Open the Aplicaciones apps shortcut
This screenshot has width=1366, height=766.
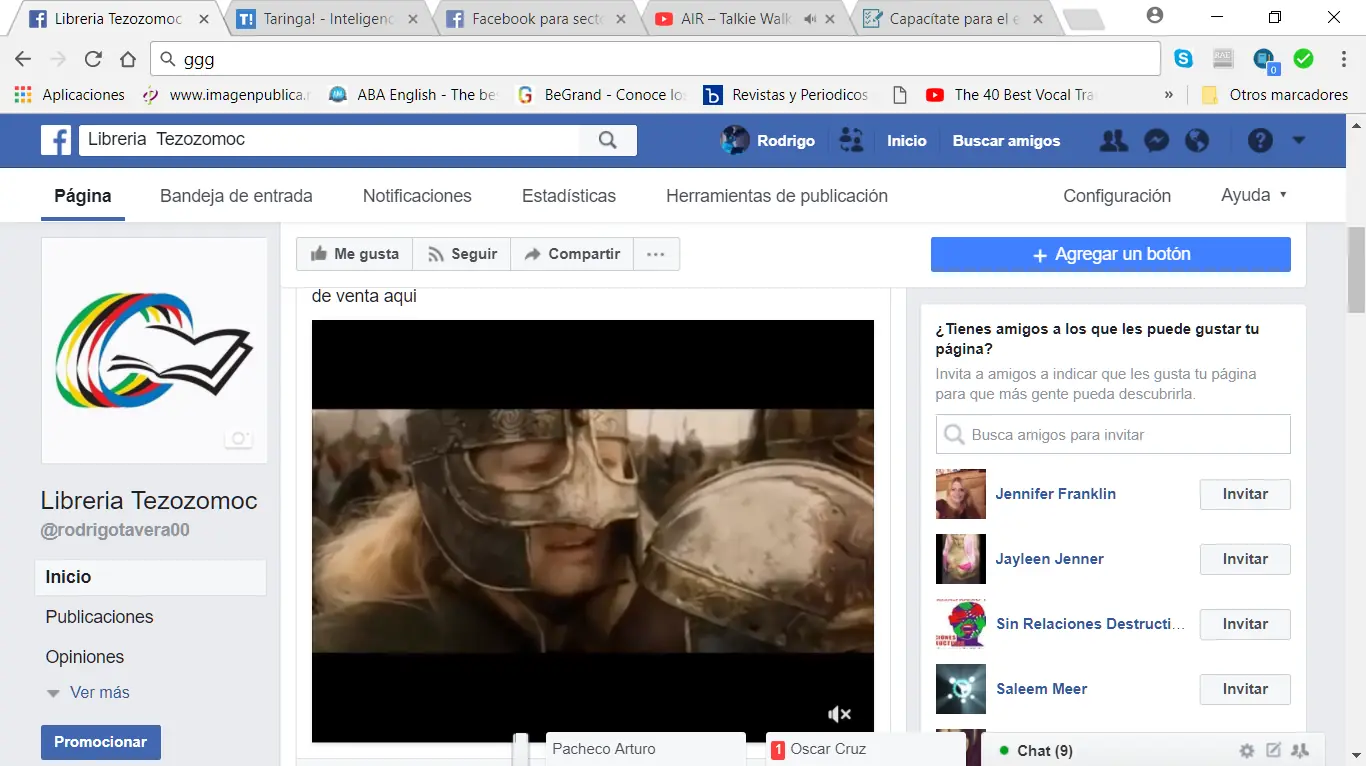coord(69,95)
